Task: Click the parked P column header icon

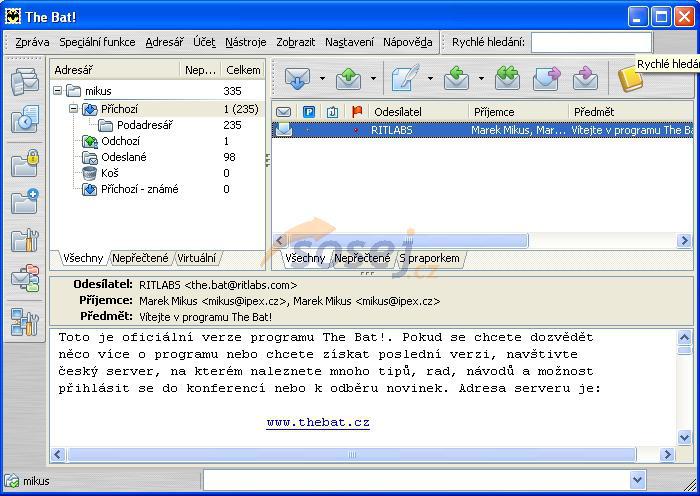Action: (308, 112)
